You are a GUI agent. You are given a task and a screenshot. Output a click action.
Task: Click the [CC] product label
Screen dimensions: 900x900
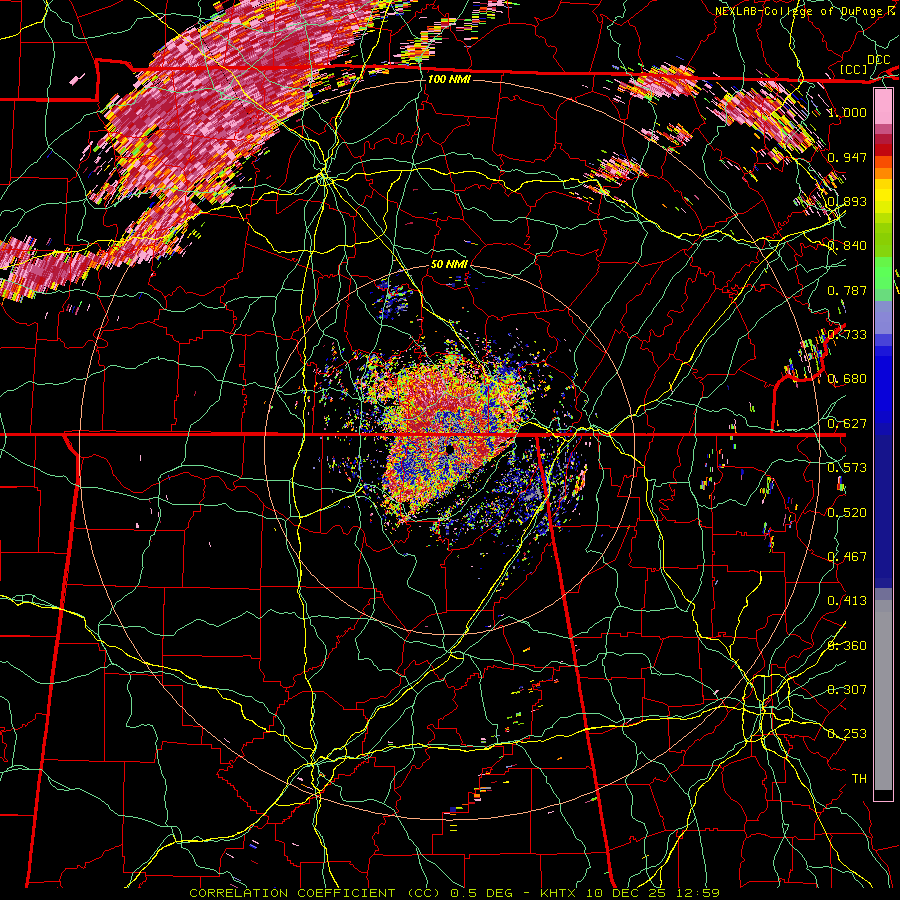(x=854, y=69)
